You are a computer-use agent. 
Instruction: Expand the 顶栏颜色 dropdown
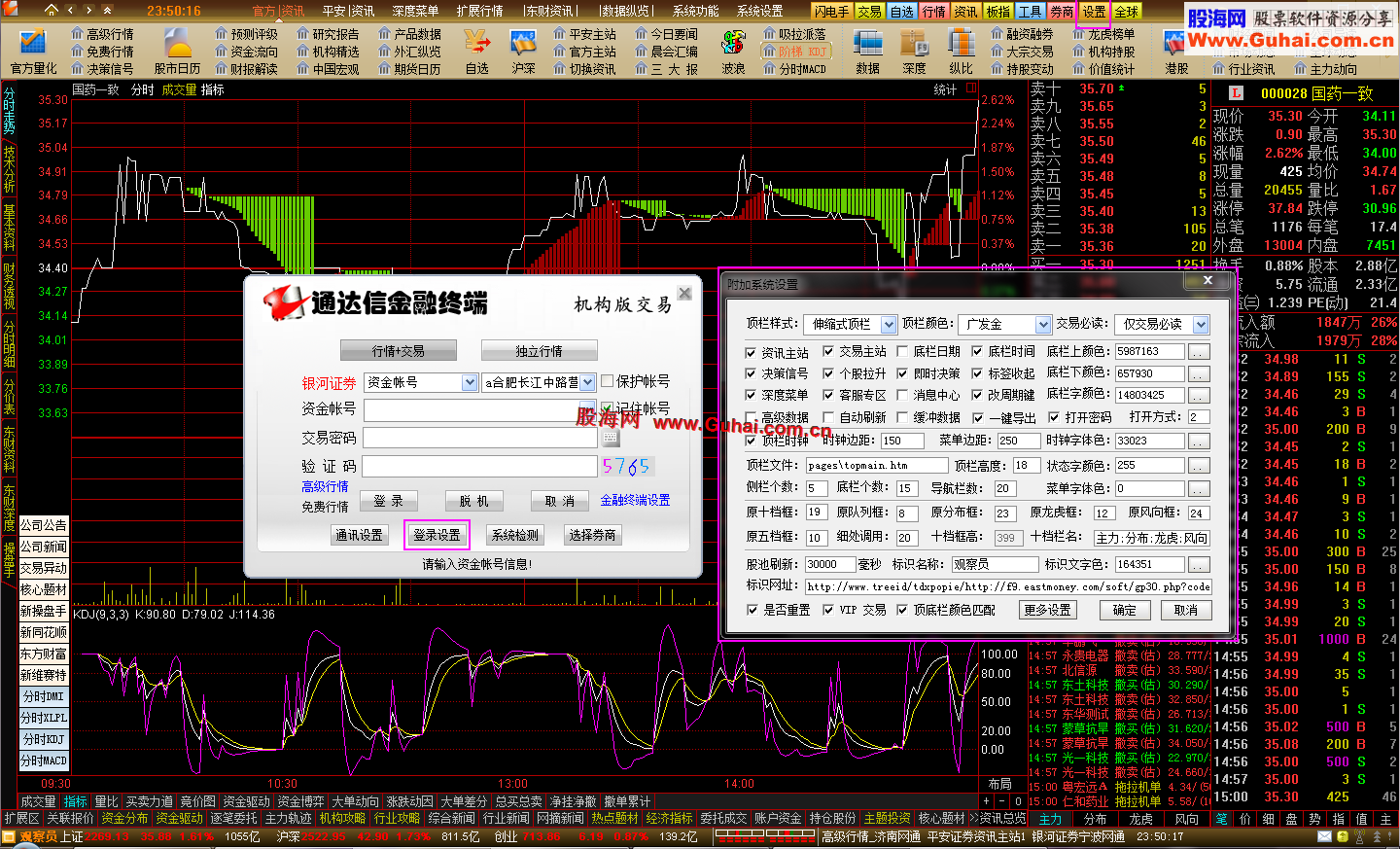coord(1043,324)
